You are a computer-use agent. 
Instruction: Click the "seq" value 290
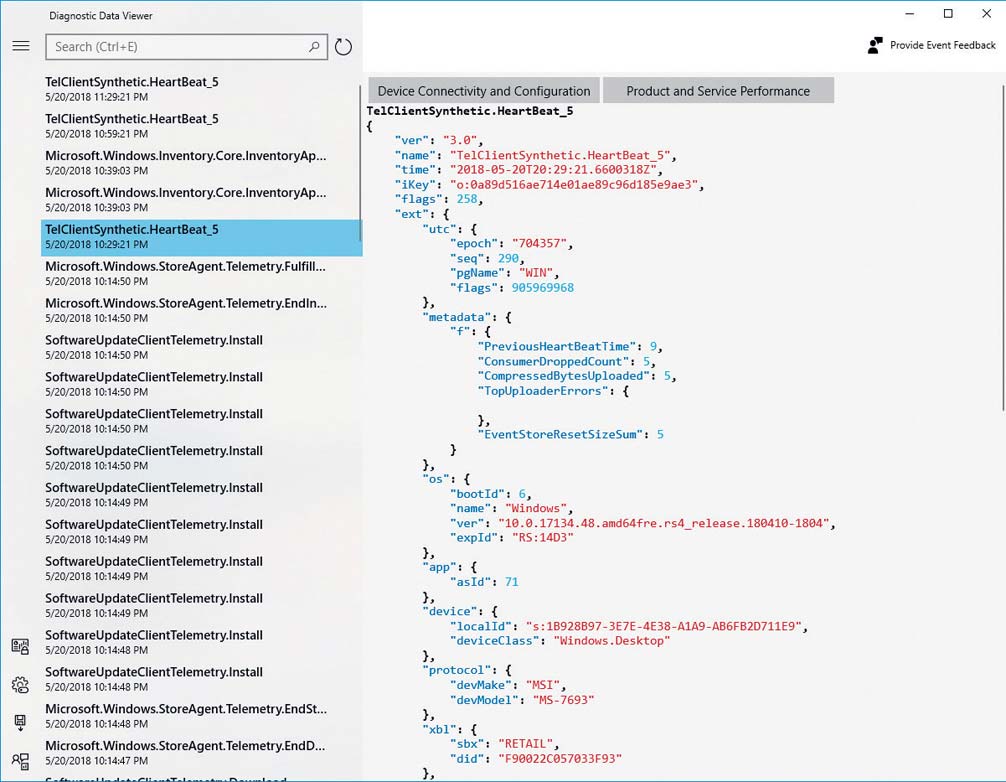click(508, 259)
